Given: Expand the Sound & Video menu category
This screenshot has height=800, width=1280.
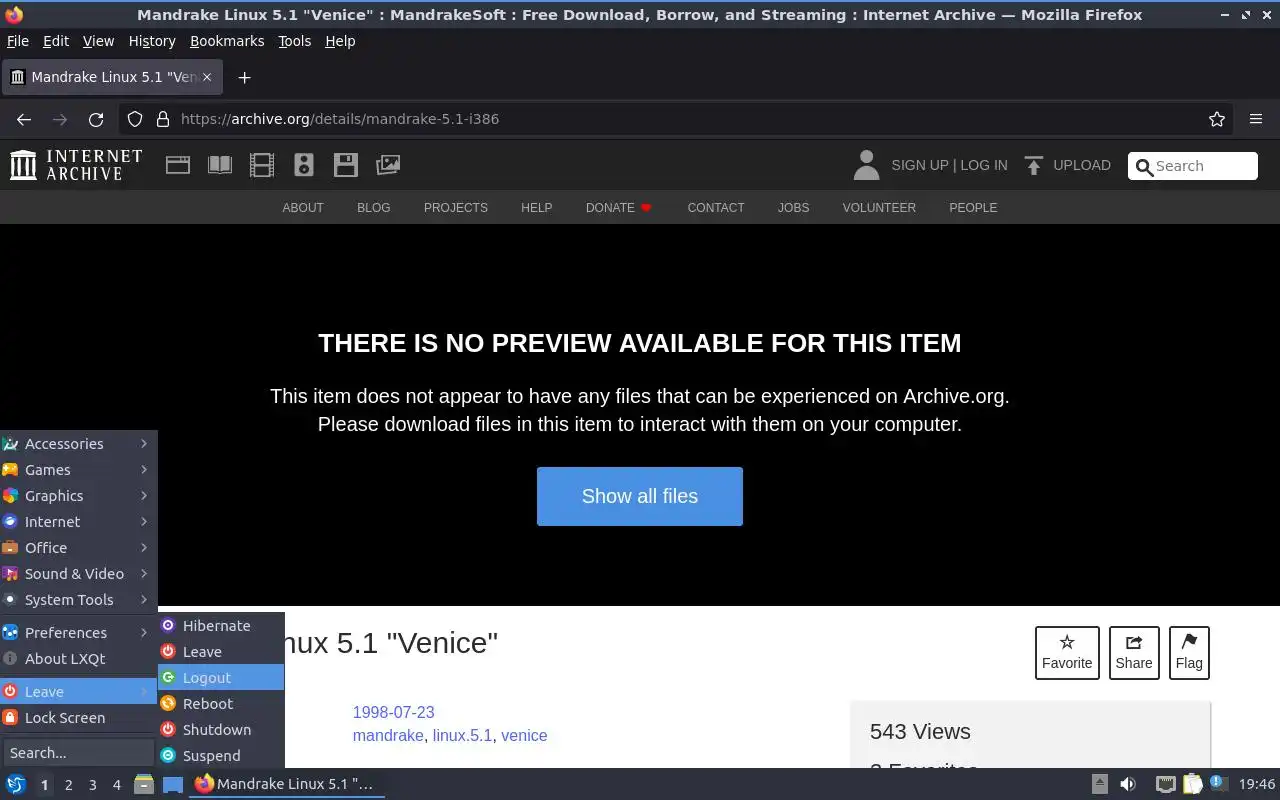Looking at the screenshot, I should 78,574.
